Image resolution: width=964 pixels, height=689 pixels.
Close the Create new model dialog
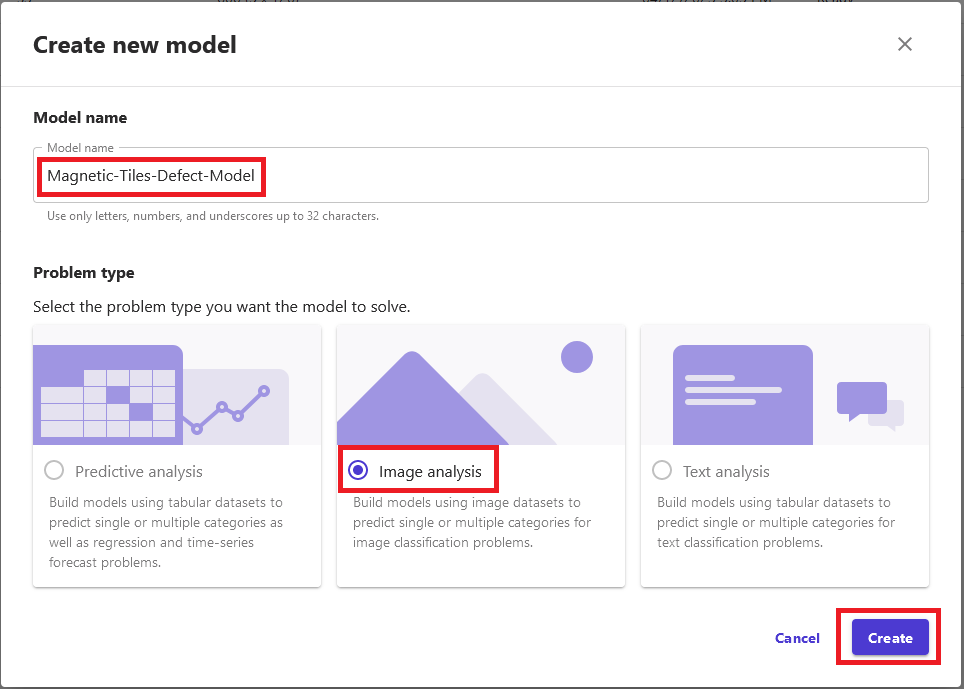[904, 44]
